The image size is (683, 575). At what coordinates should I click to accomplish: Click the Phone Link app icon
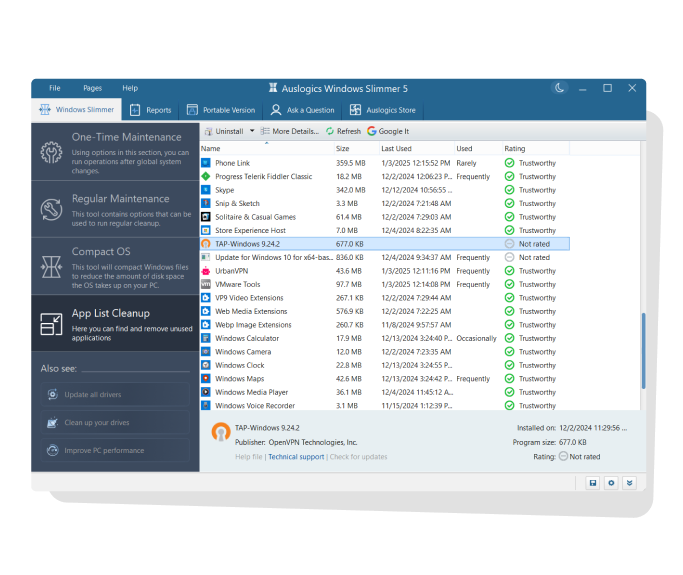coord(206,163)
